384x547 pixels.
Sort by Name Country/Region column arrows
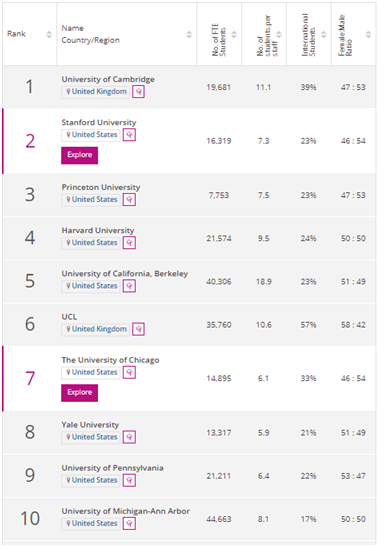point(189,34)
